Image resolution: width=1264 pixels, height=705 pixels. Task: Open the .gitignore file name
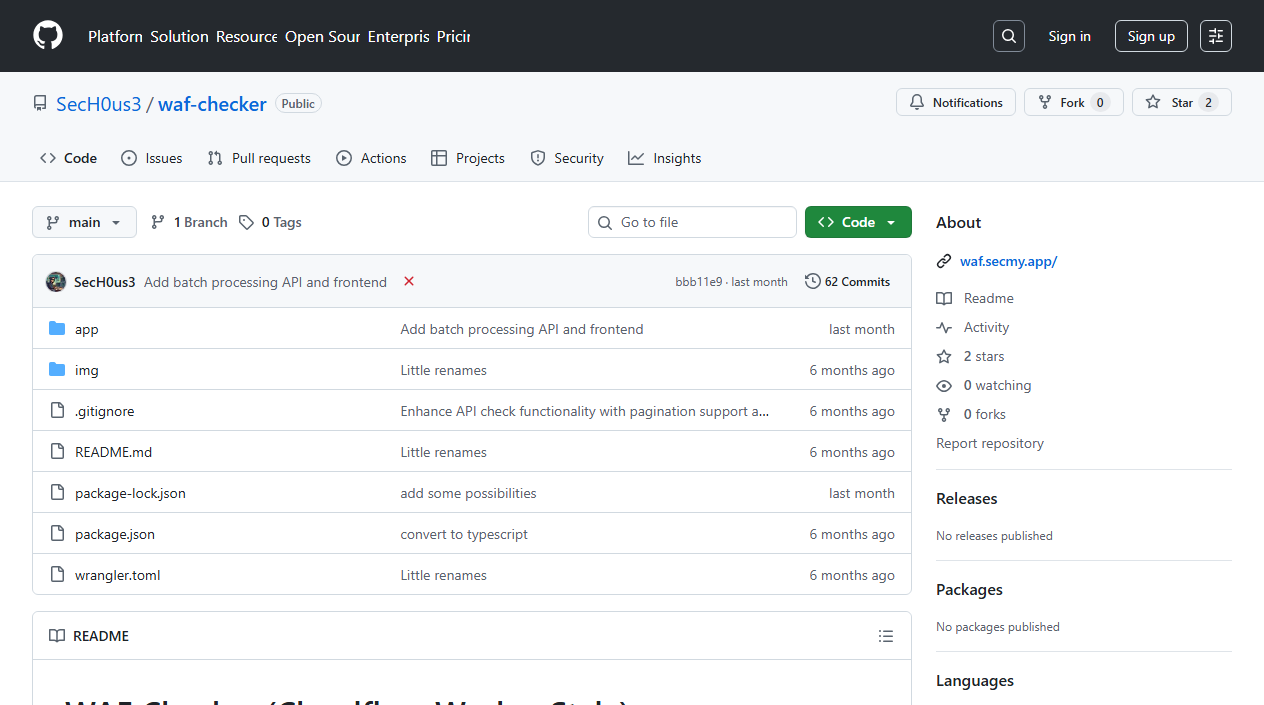point(105,411)
